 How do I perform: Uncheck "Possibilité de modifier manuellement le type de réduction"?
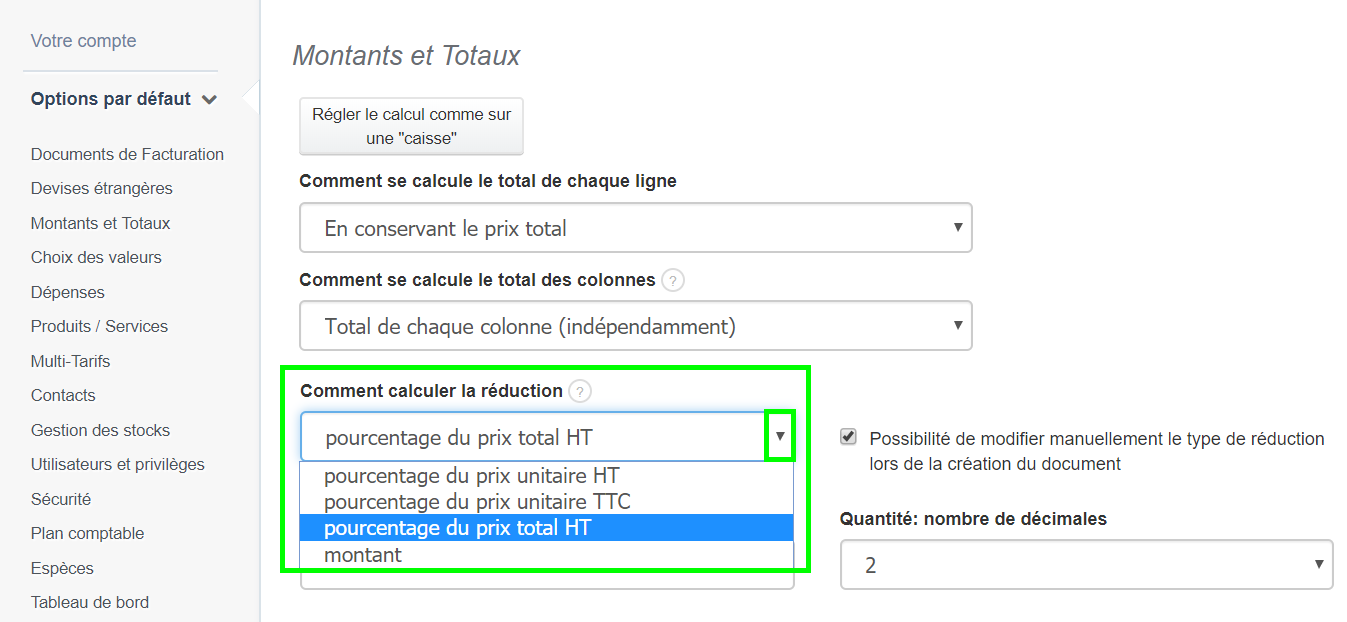point(848,437)
